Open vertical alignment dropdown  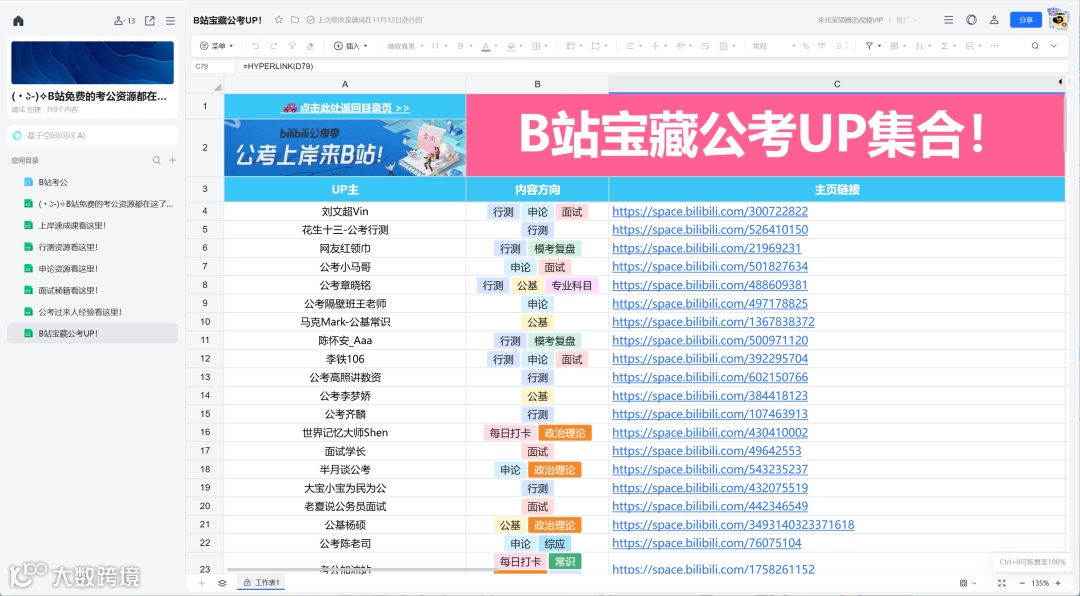click(x=658, y=46)
